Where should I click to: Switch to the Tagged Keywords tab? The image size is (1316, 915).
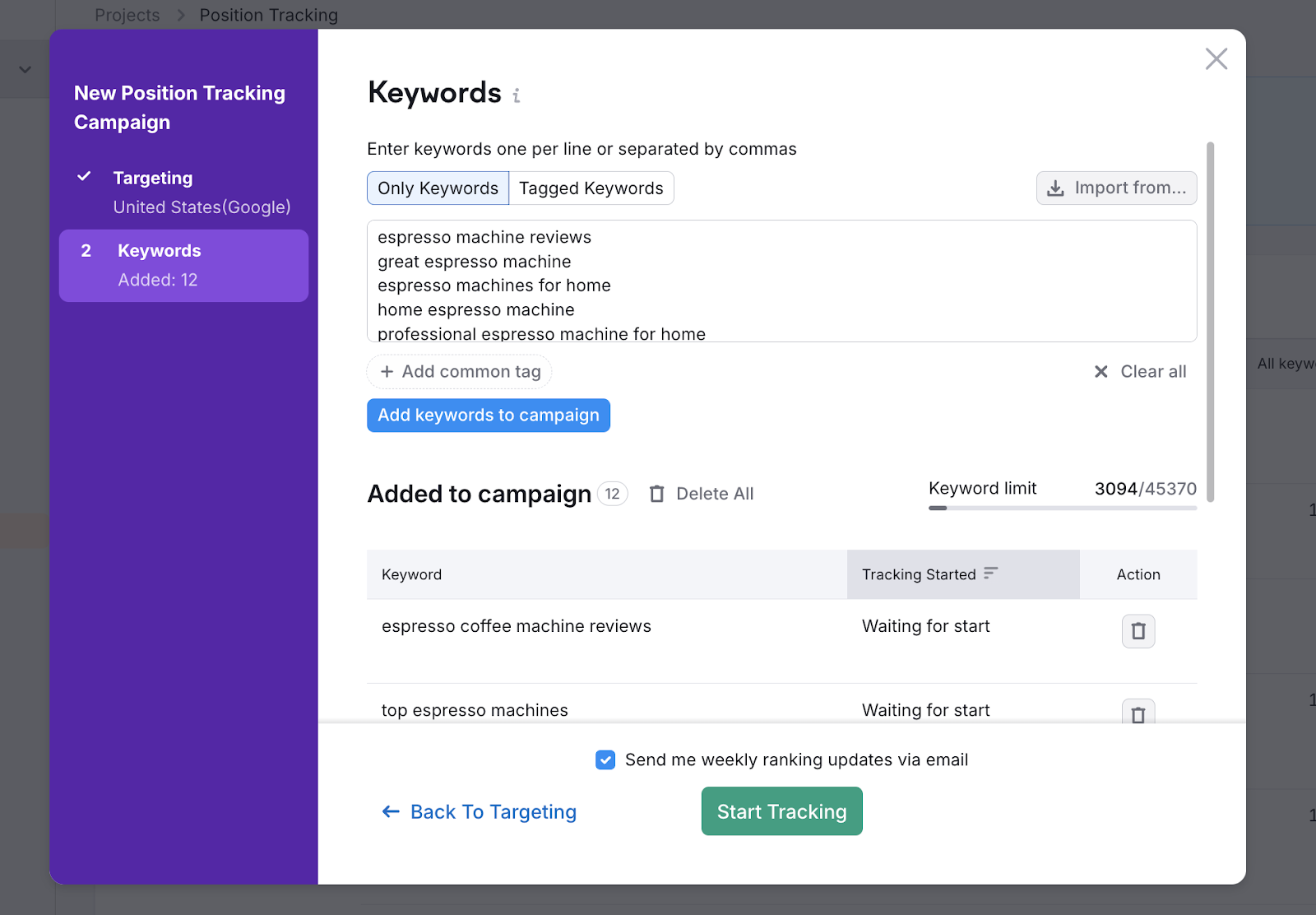(591, 188)
